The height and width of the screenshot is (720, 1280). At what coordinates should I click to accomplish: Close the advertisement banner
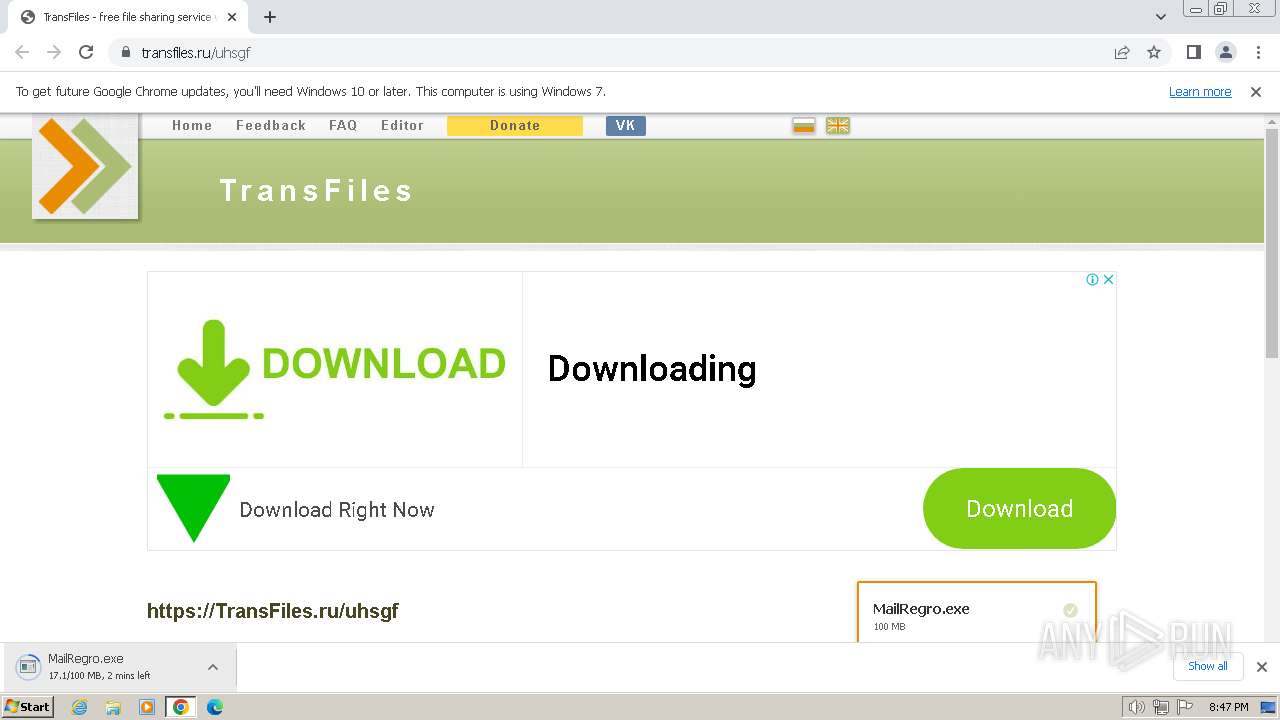[x=1108, y=279]
